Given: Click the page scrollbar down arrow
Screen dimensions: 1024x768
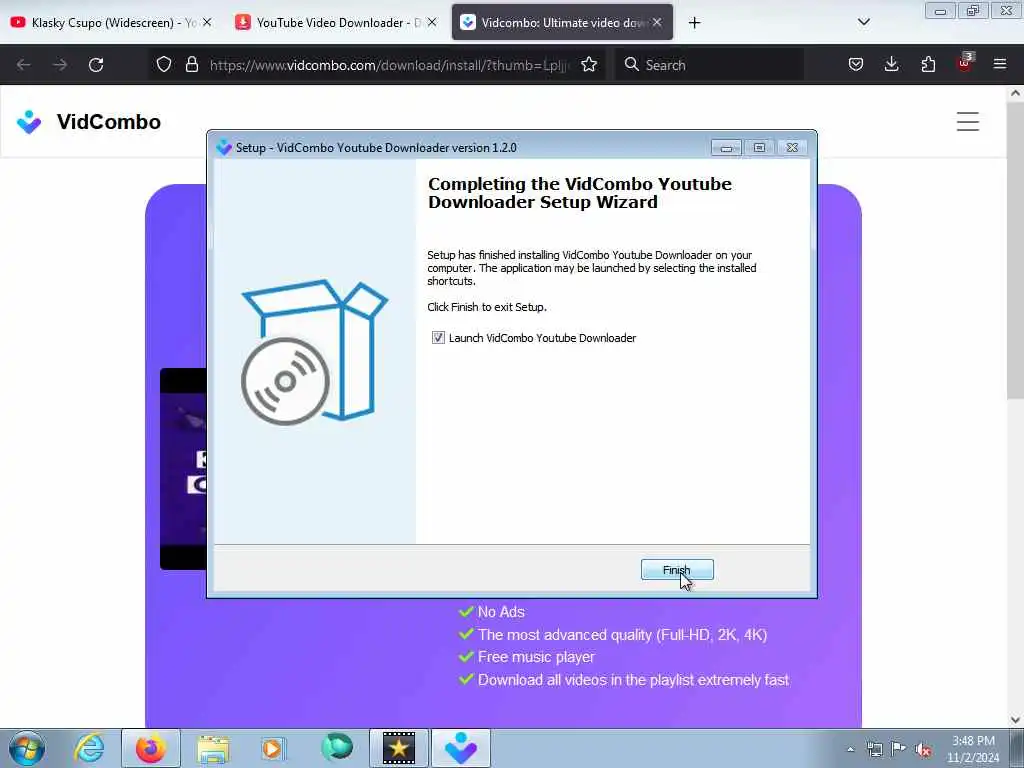Looking at the screenshot, I should [x=1016, y=720].
